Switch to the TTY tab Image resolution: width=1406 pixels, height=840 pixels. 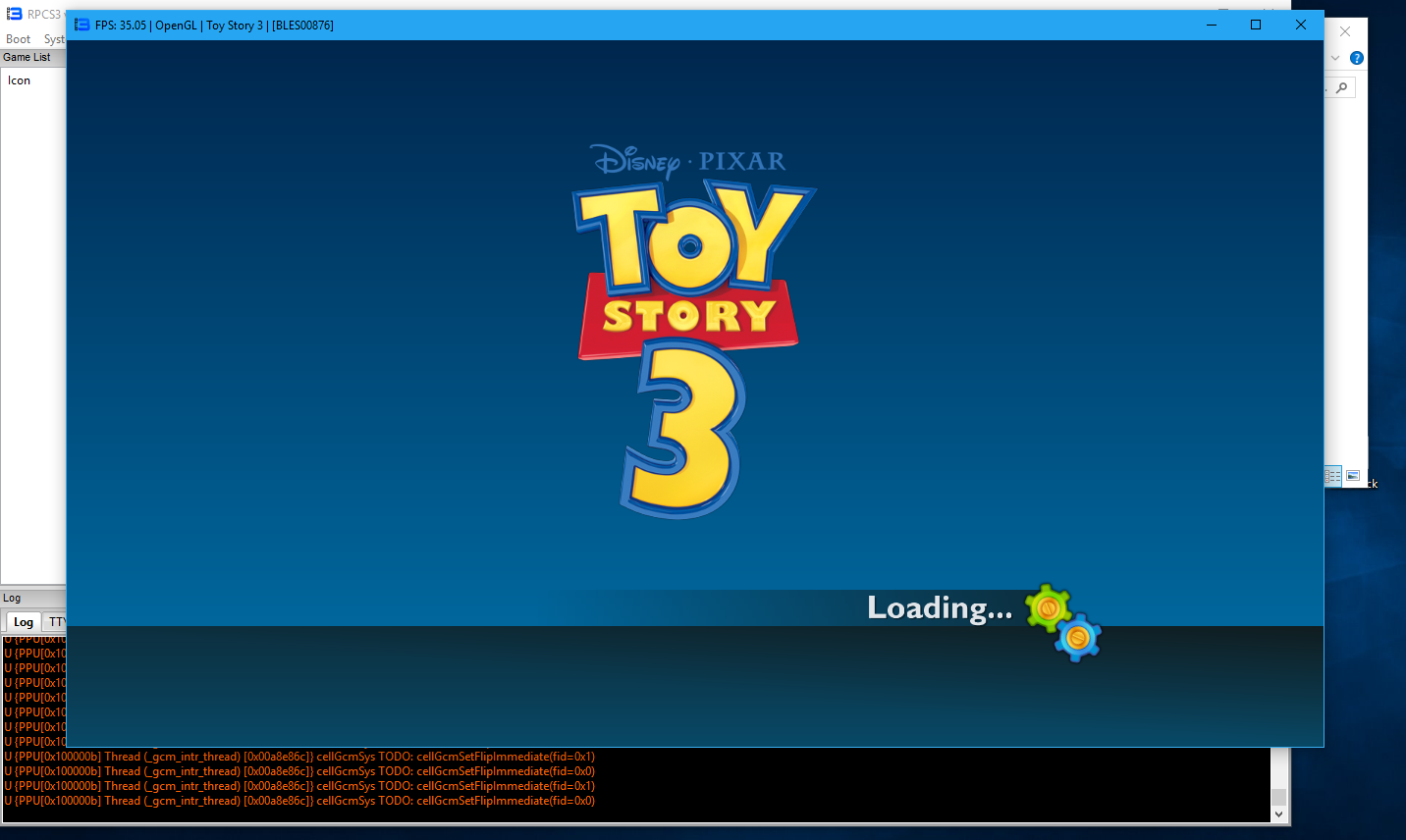point(57,622)
